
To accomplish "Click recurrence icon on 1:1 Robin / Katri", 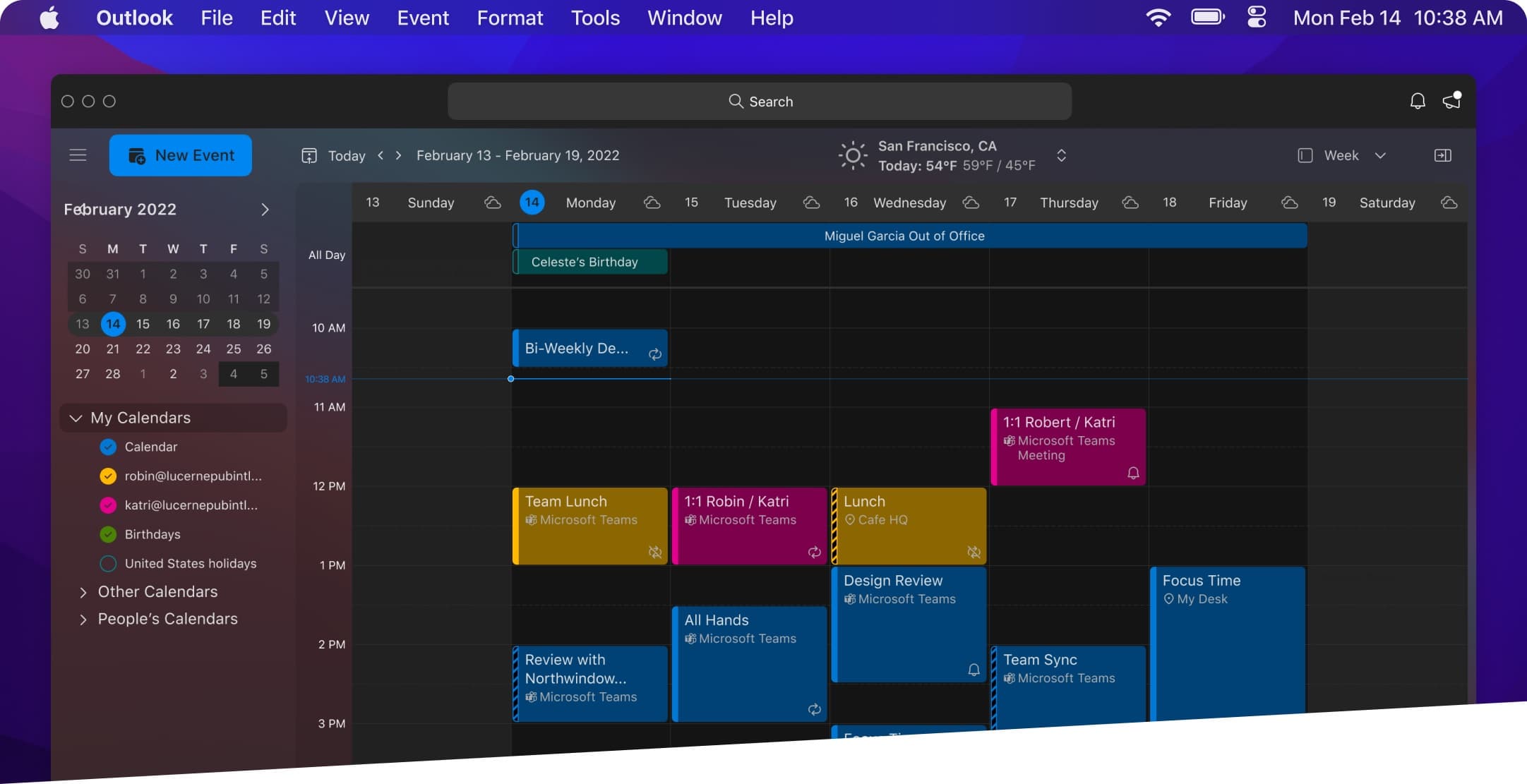I will [x=815, y=552].
